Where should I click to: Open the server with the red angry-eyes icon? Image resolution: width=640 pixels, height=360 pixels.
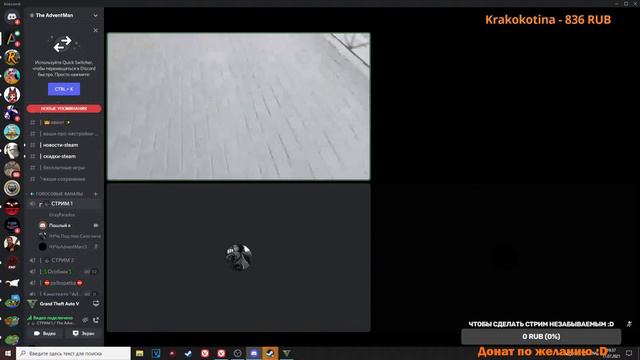point(12,207)
